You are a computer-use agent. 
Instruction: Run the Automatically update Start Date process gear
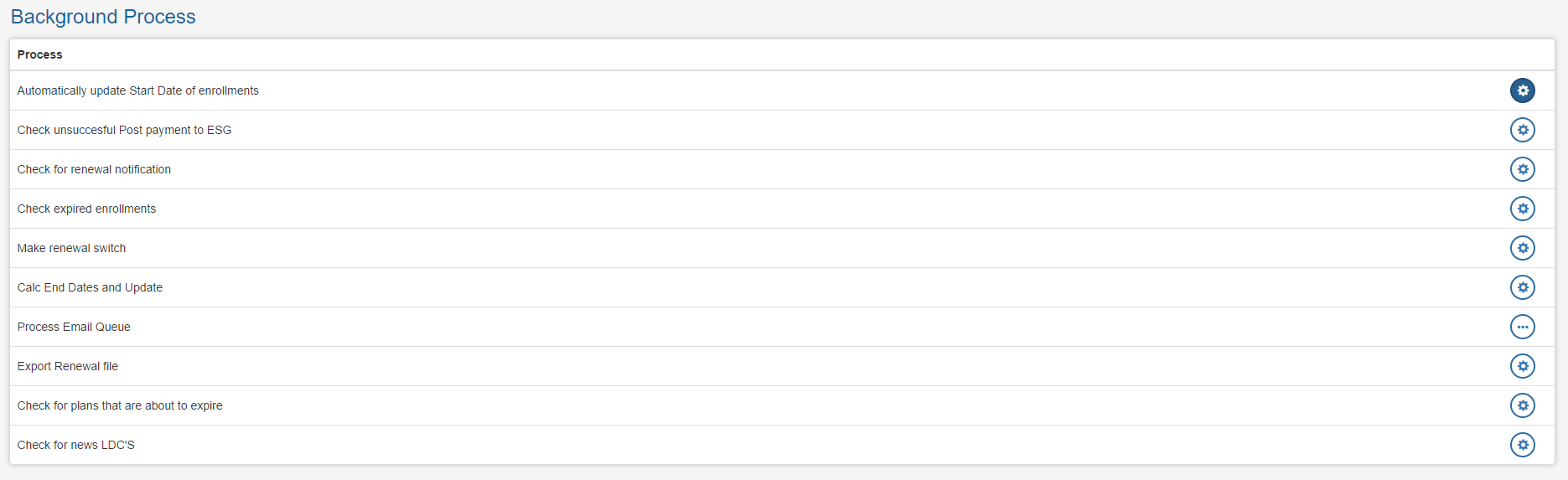(x=1522, y=90)
